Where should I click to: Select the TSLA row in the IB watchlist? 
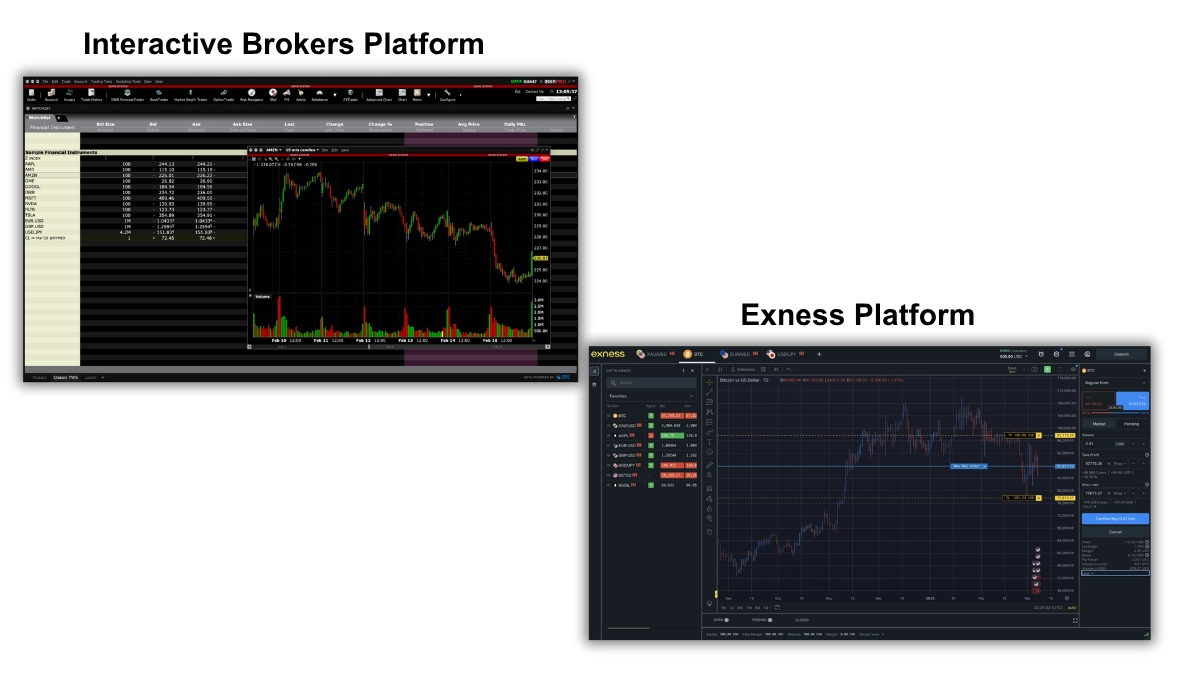pos(135,215)
